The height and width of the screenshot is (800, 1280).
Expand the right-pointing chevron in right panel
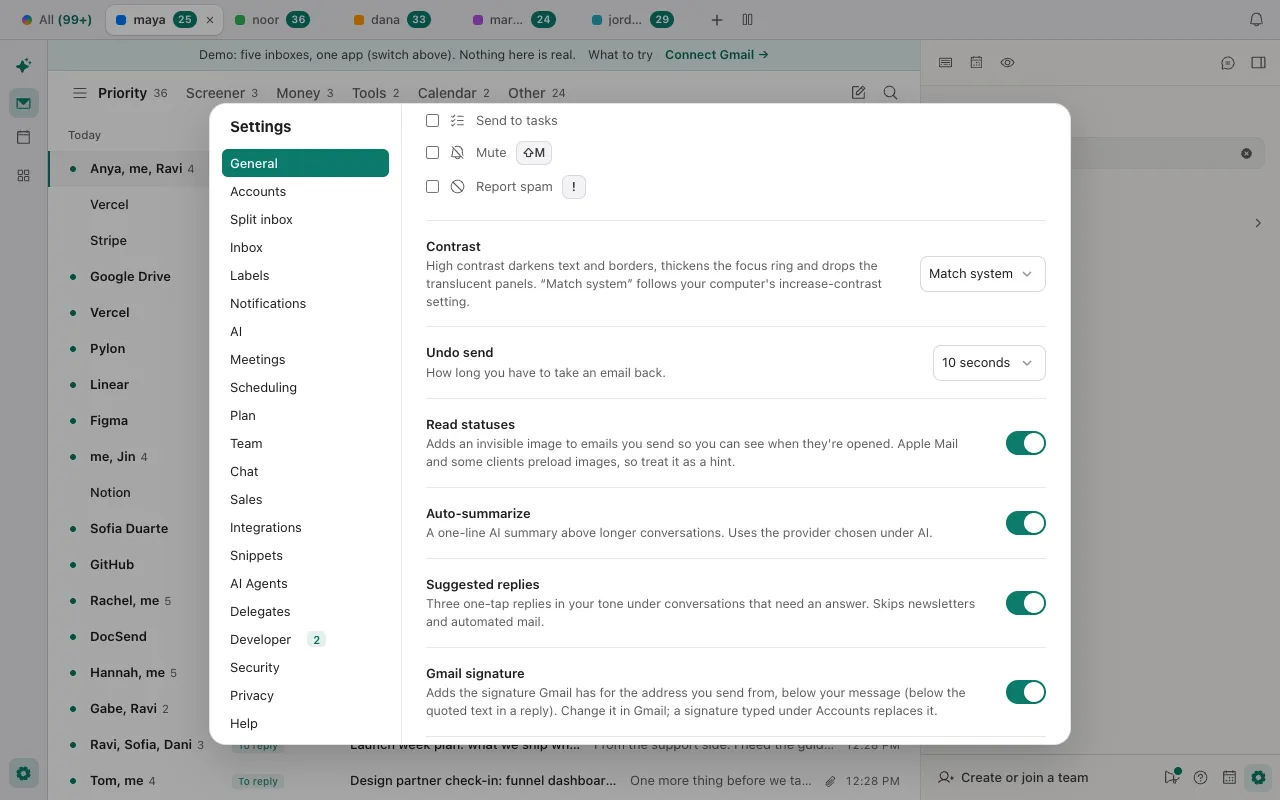[x=1258, y=223]
